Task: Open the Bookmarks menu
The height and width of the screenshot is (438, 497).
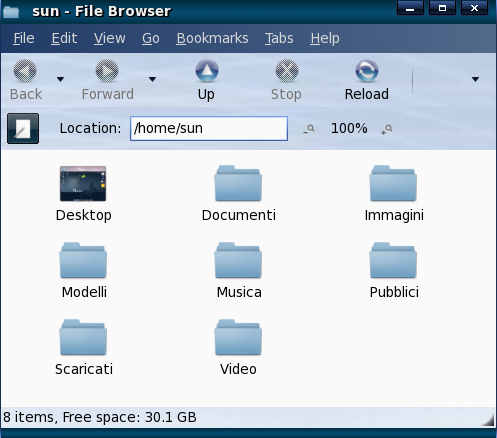Action: point(212,38)
